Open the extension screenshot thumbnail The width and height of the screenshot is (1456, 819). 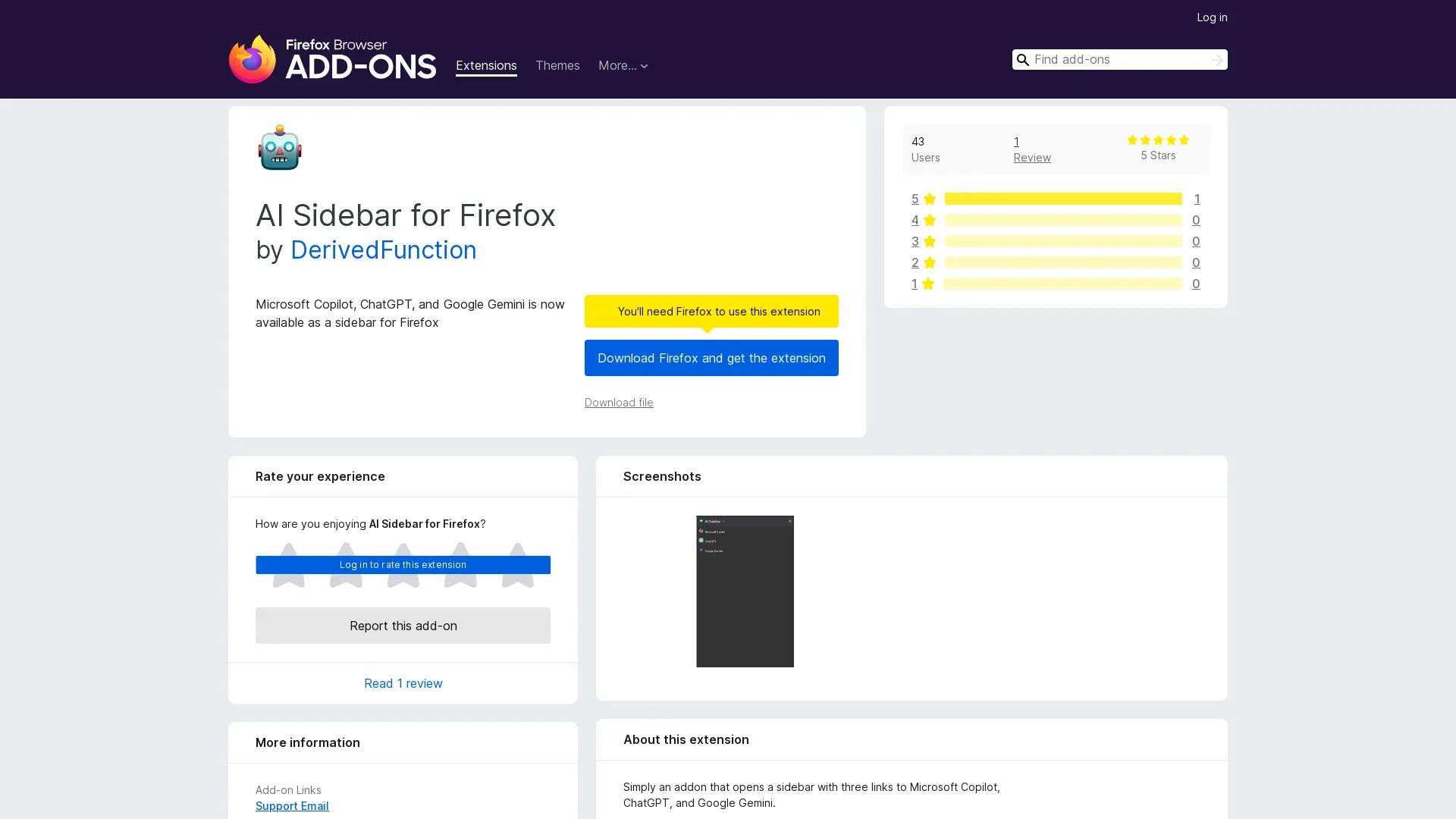tap(745, 591)
